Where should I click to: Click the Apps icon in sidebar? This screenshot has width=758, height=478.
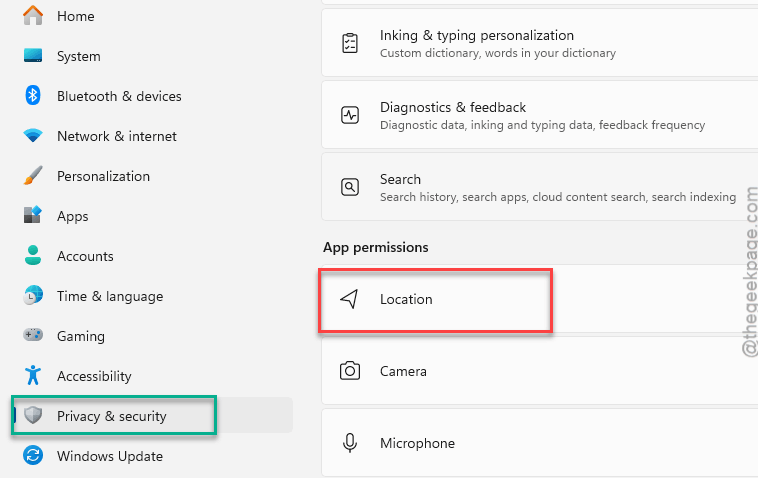(x=33, y=215)
